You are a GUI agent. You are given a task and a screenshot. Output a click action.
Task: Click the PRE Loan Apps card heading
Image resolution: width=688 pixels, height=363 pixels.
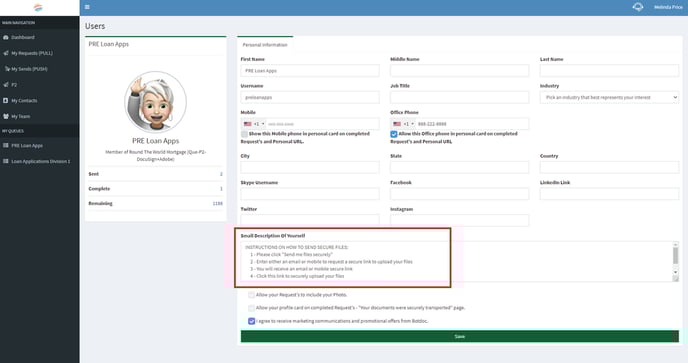[108, 44]
